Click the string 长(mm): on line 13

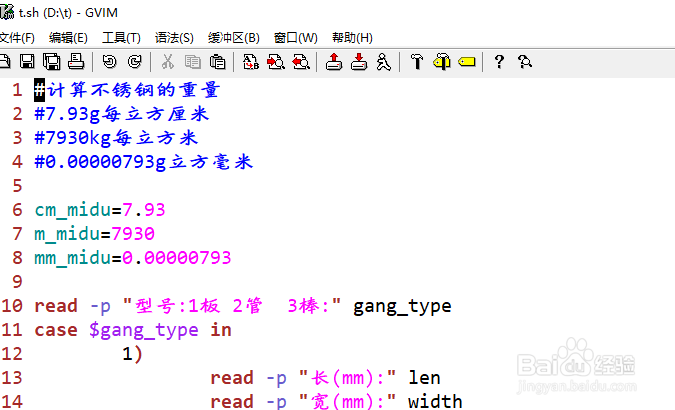[347, 378]
